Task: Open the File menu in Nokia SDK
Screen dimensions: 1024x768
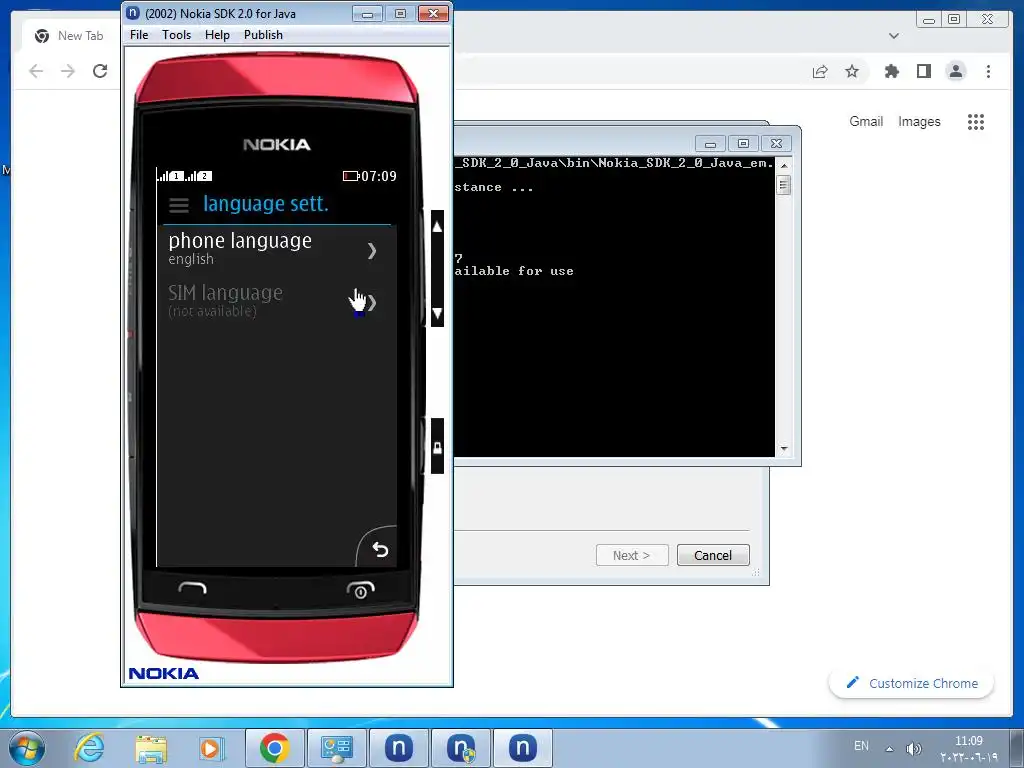Action: point(139,35)
